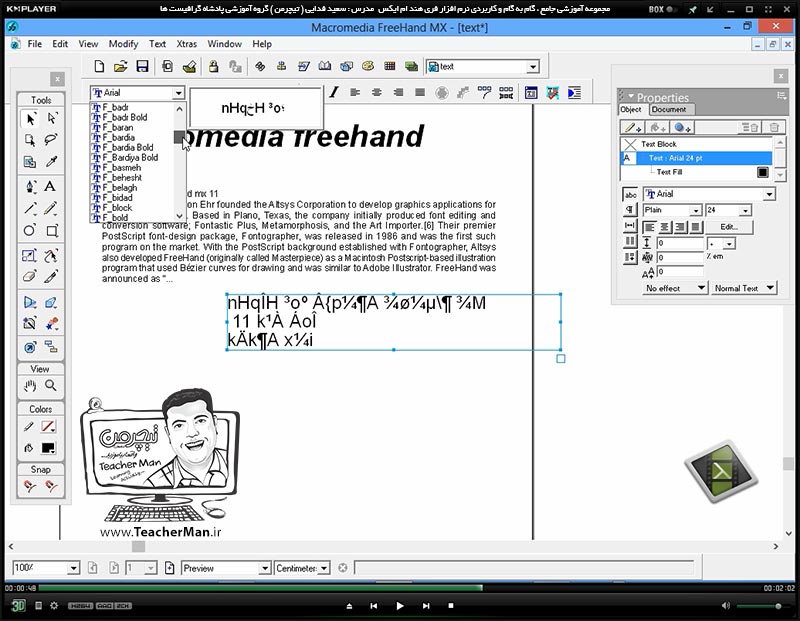Toggle right alignment in Properties panel
The width and height of the screenshot is (800, 621).
pyautogui.click(x=681, y=227)
